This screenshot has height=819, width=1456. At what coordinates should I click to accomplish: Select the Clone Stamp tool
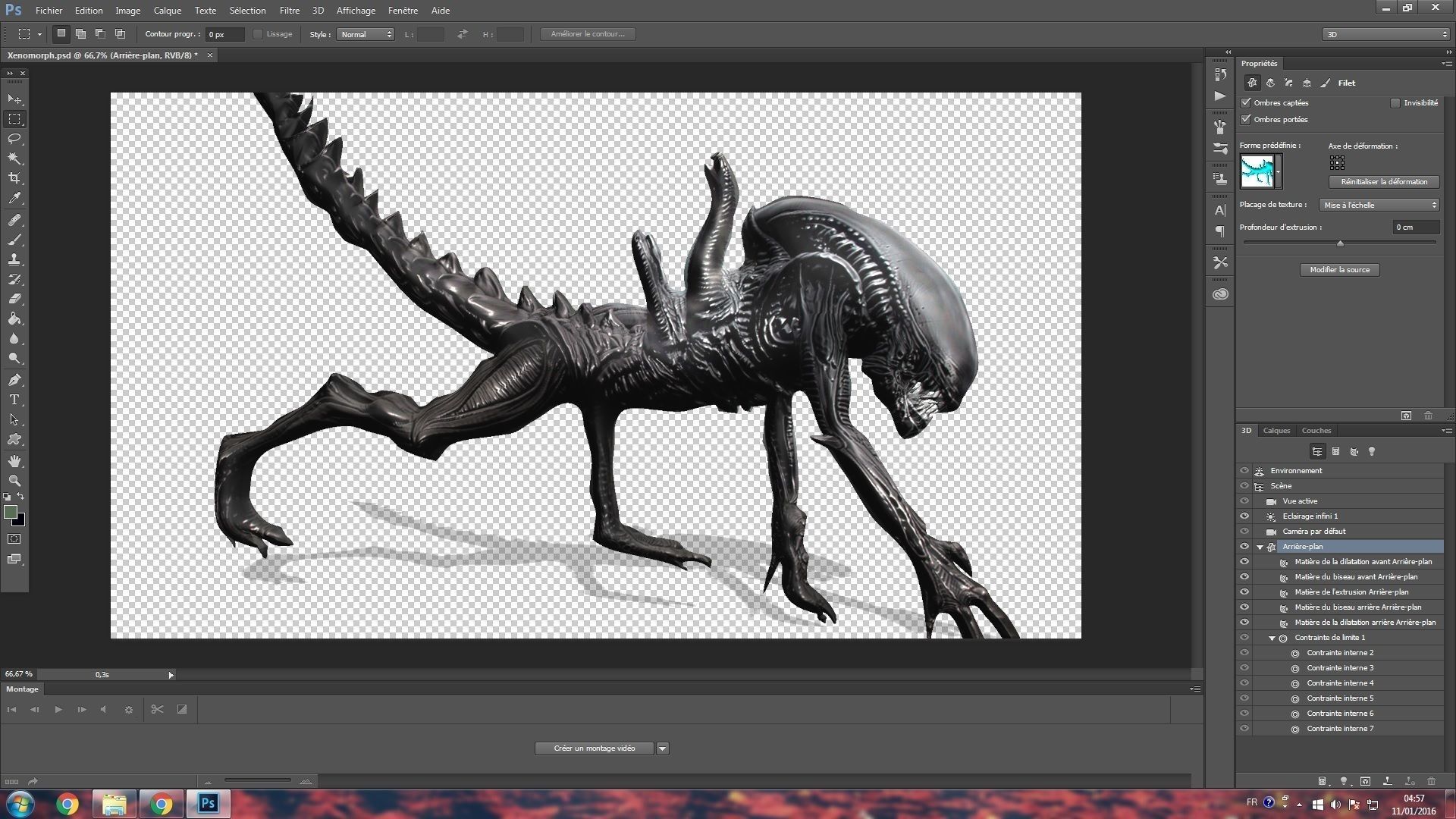point(14,259)
